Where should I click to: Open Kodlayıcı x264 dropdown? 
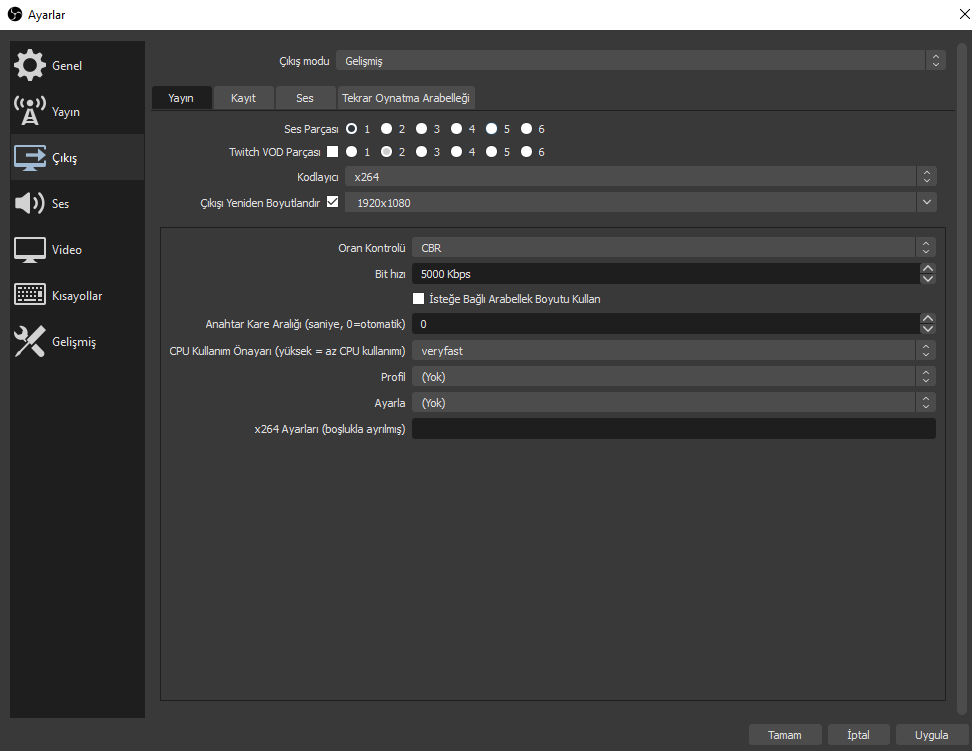click(640, 177)
